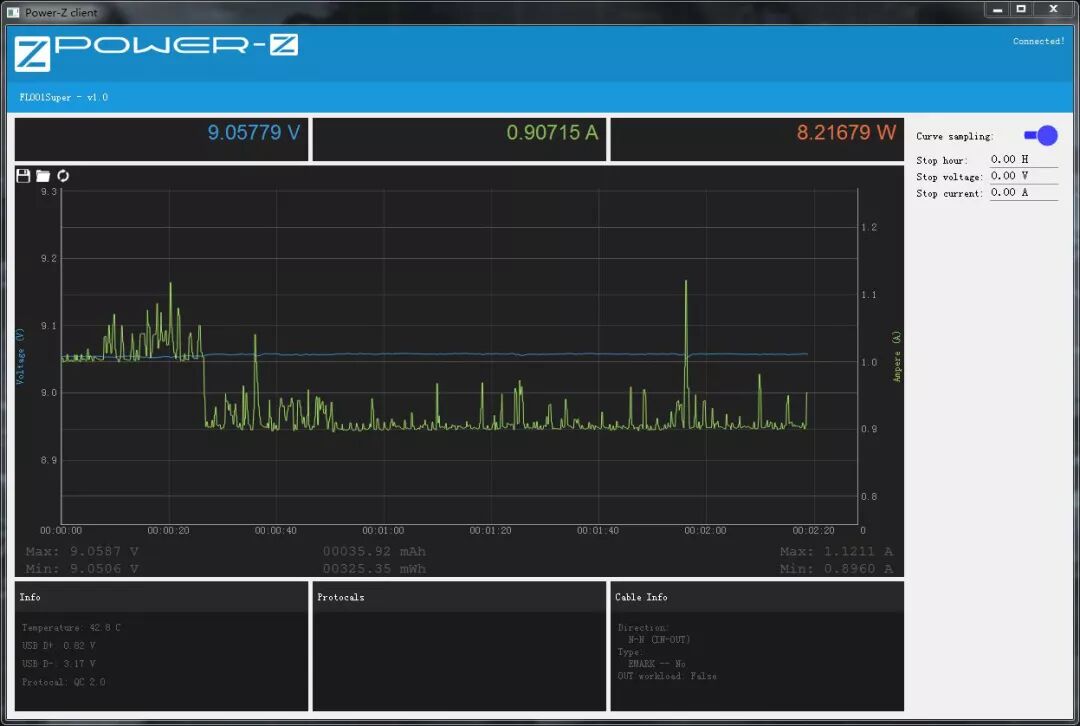Click the Stop current input field
This screenshot has height=726, width=1080.
coord(1024,192)
